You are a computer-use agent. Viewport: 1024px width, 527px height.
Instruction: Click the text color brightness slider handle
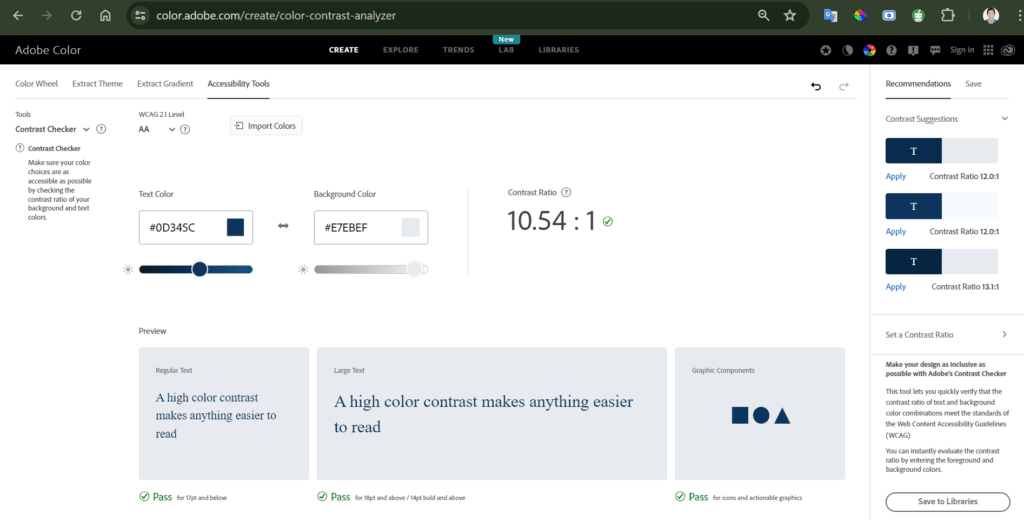click(x=200, y=269)
